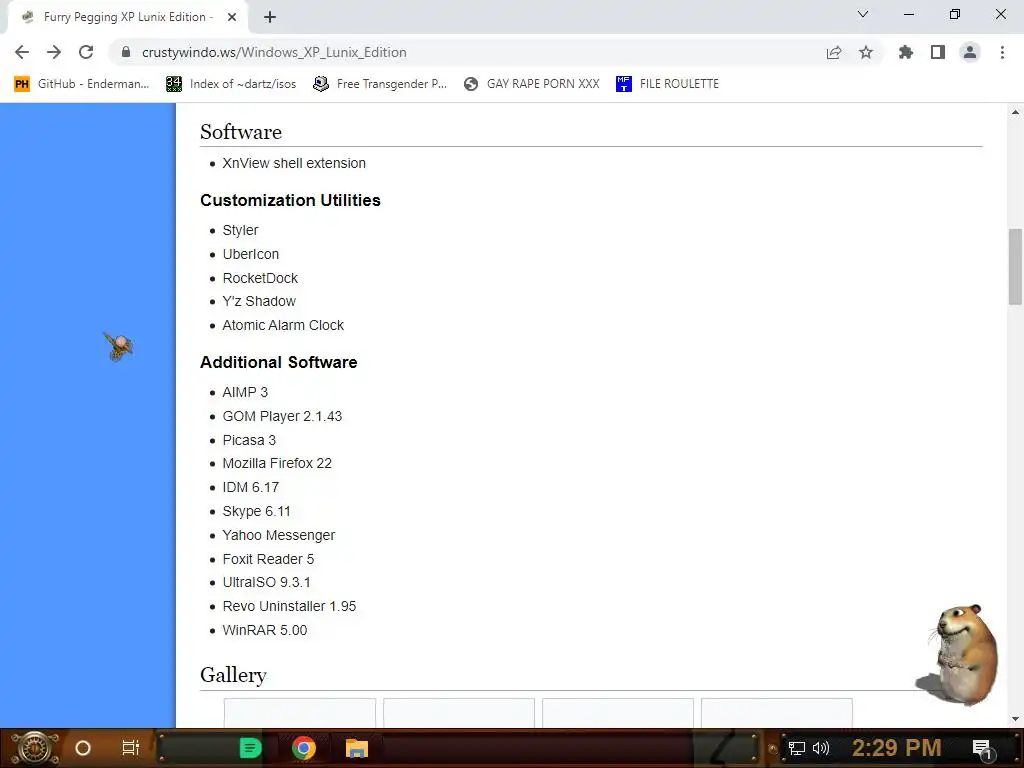Open volume control tray icon

(x=820, y=748)
